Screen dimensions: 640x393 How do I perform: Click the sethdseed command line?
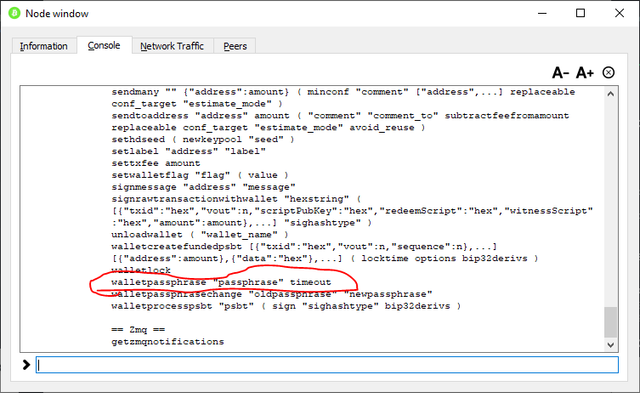[x=203, y=140]
